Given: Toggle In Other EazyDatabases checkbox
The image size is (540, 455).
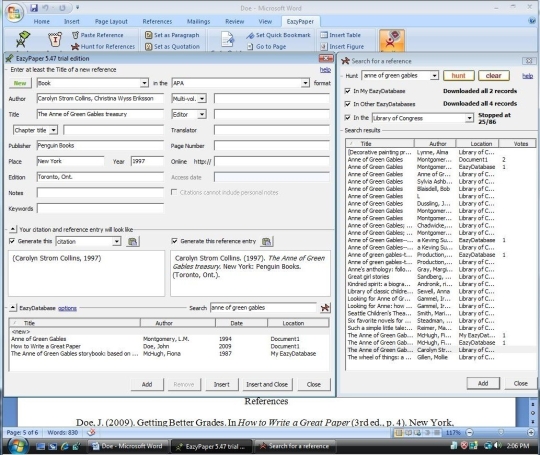Looking at the screenshot, I should coord(348,104).
